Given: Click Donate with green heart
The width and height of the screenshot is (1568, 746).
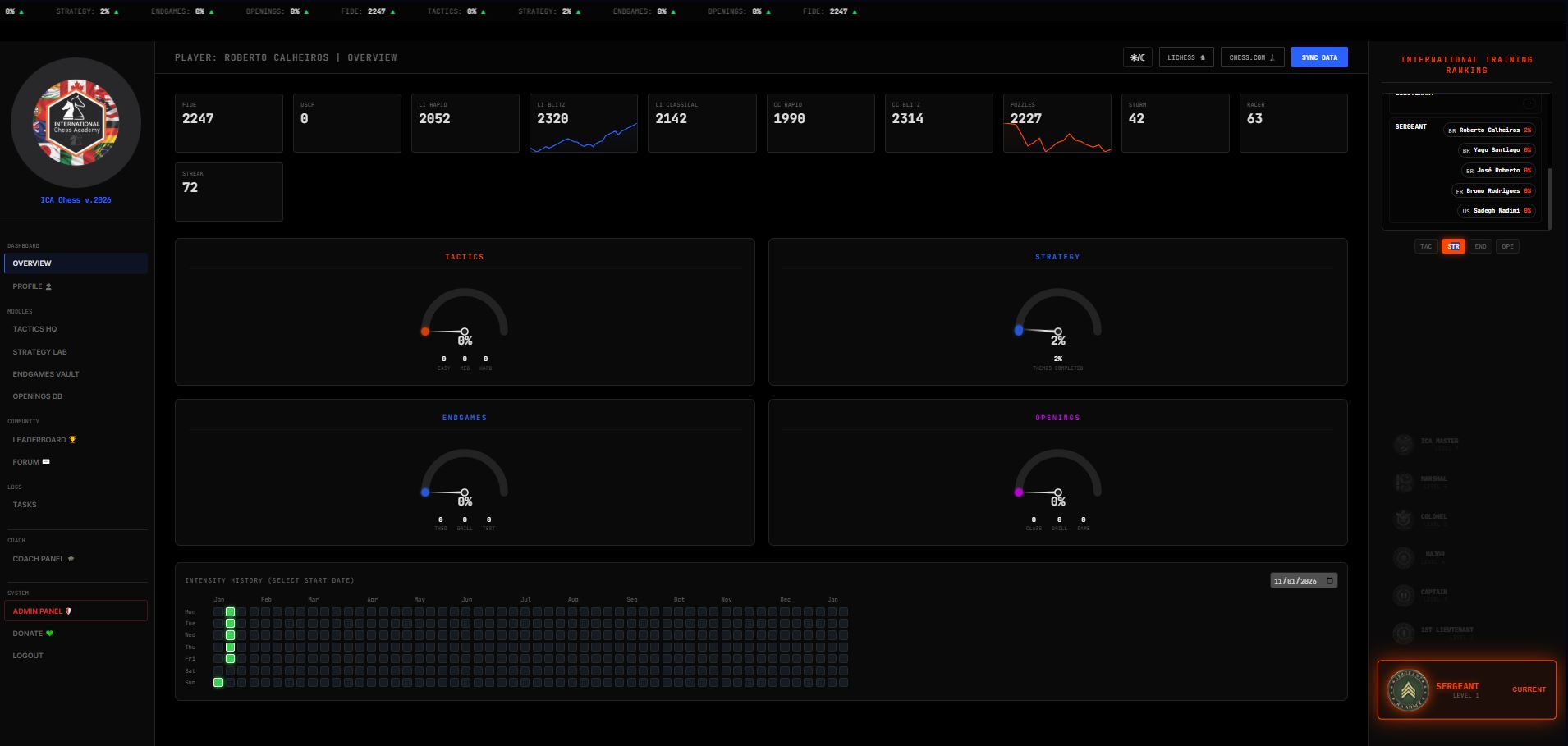Looking at the screenshot, I should click(33, 634).
